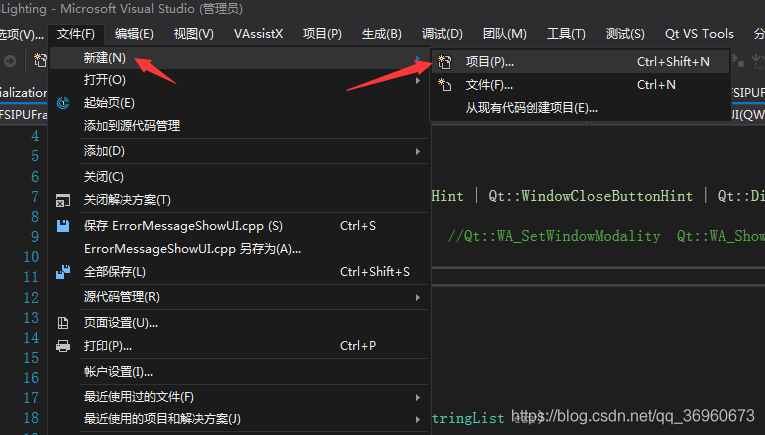The image size is (765, 435).
Task: Choose 添加到源代码管理 entry
Action: pos(239,126)
